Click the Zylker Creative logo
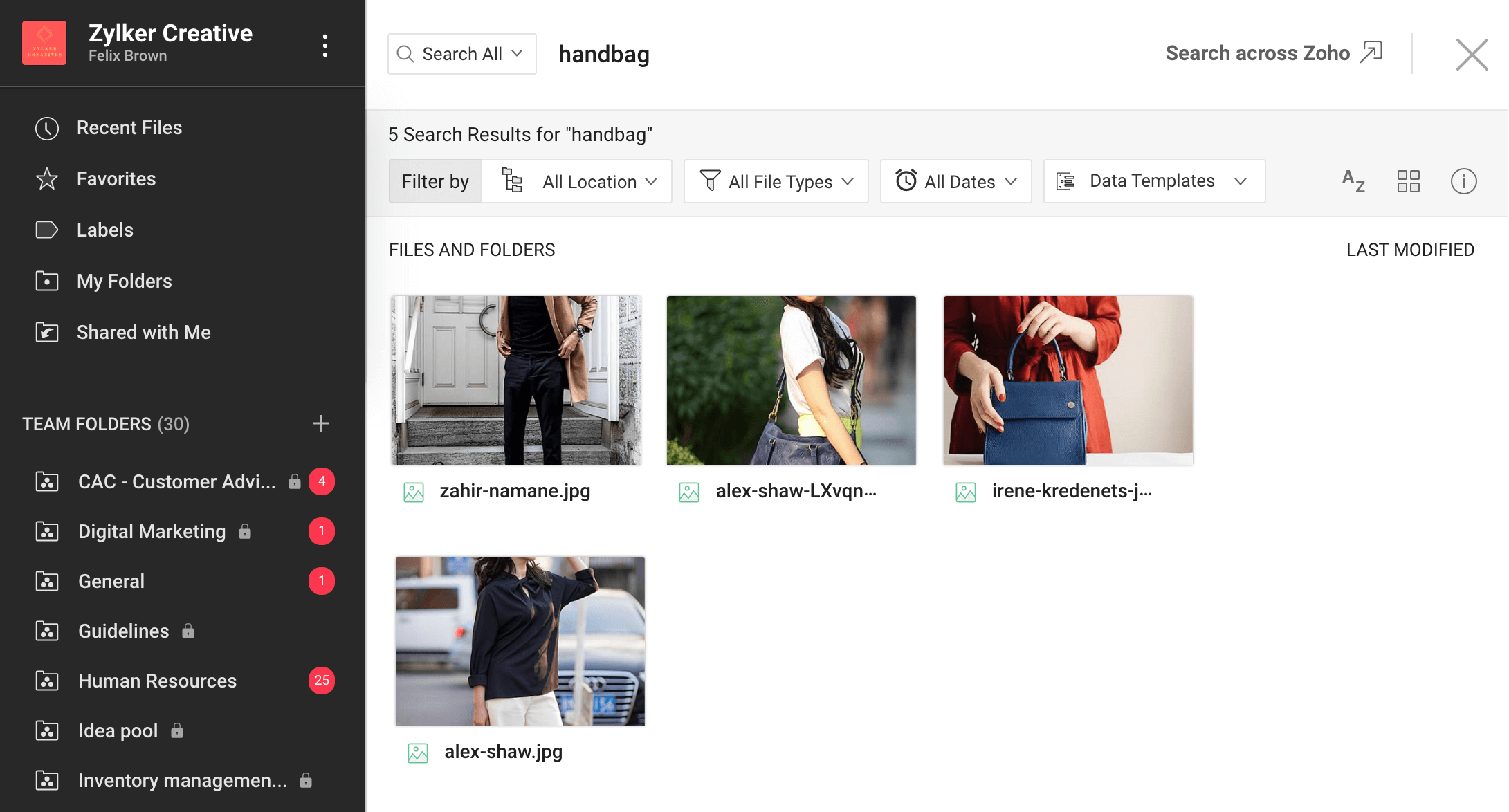The width and height of the screenshot is (1509, 812). click(x=44, y=43)
